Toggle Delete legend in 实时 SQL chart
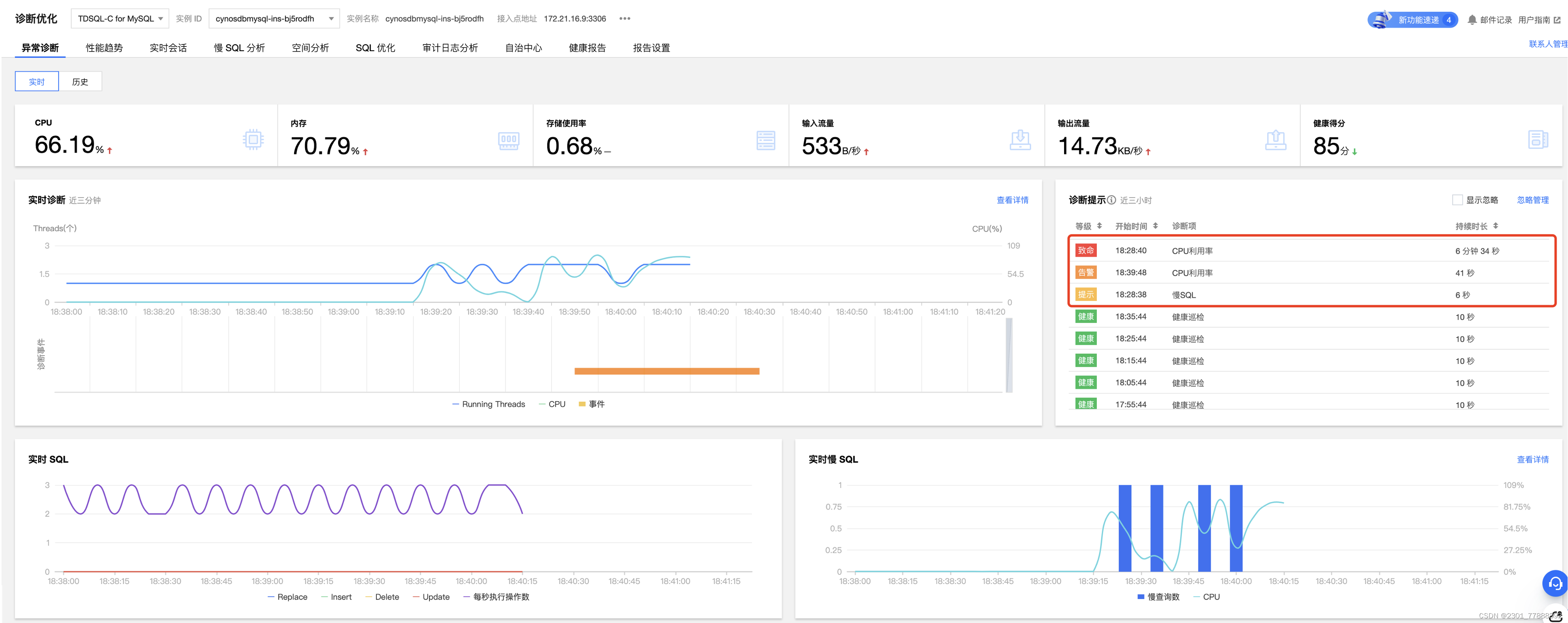Viewport: 1568px width, 623px height. pyautogui.click(x=382, y=597)
